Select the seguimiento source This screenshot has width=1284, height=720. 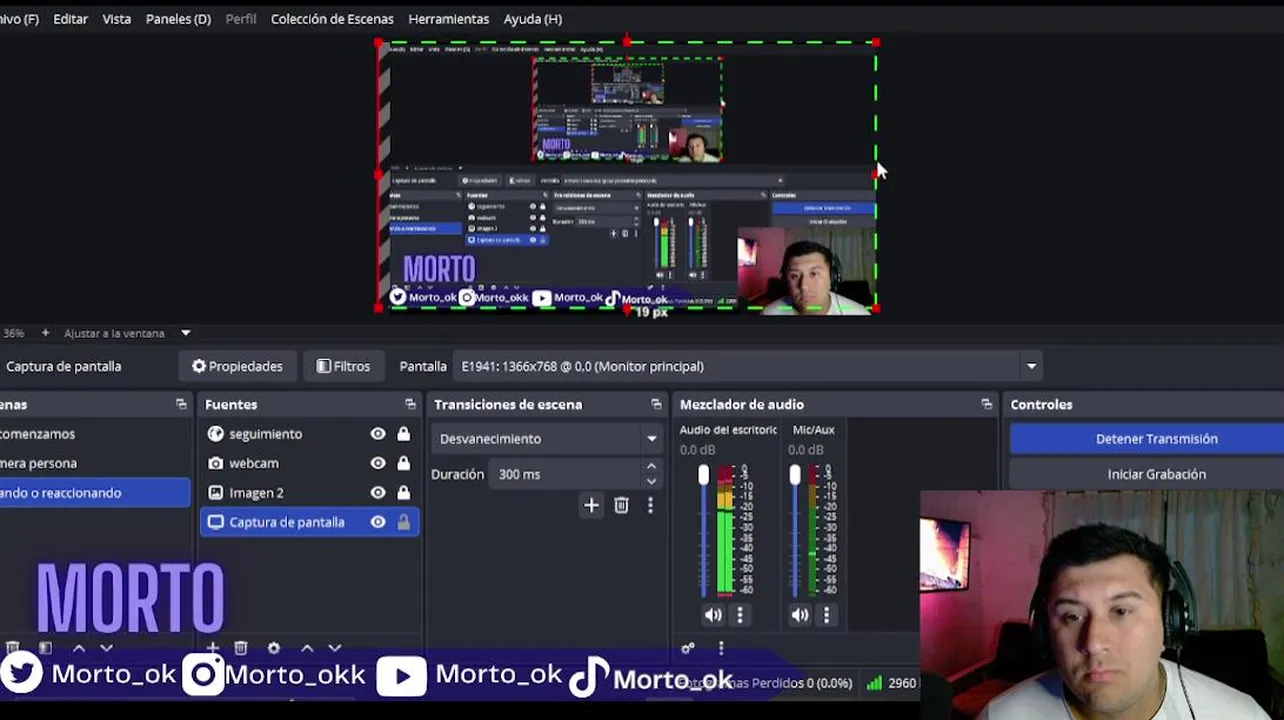(x=265, y=434)
